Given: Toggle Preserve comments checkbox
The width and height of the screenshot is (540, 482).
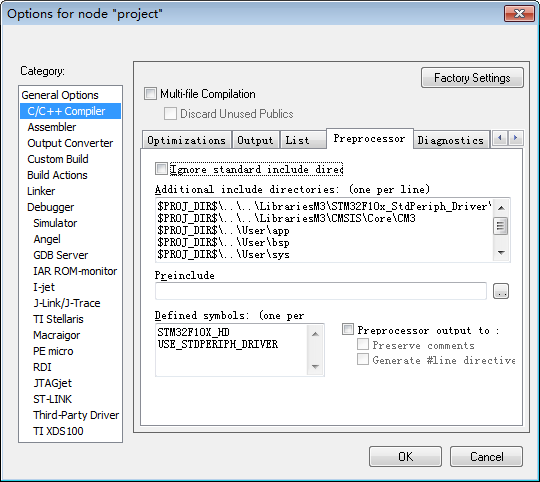Looking at the screenshot, I should [x=363, y=344].
